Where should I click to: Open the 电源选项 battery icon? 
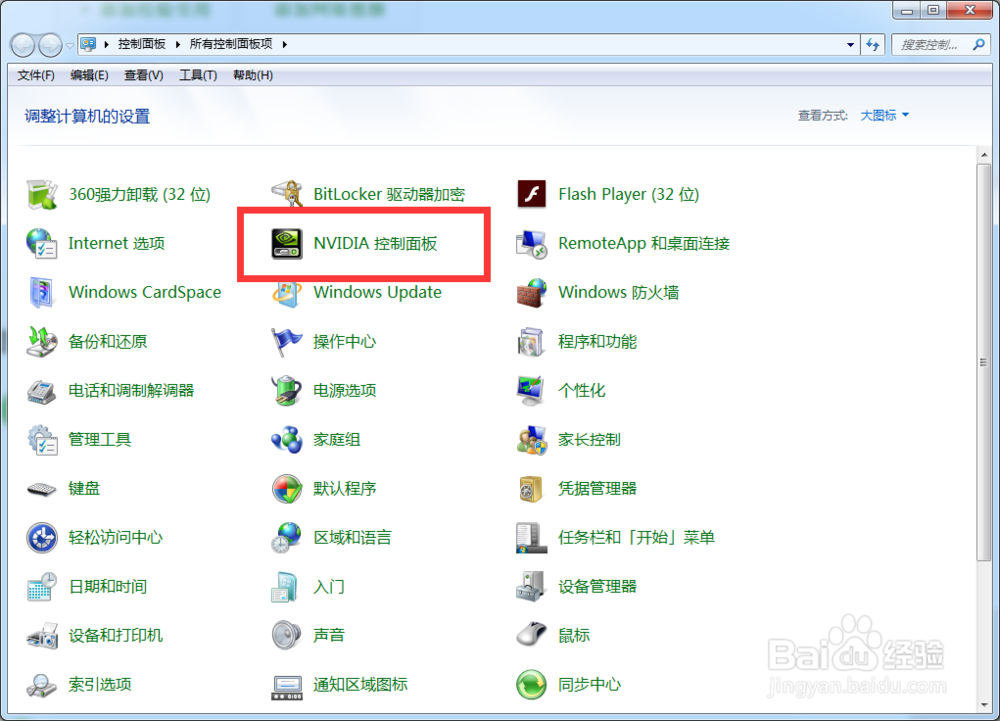pyautogui.click(x=287, y=390)
